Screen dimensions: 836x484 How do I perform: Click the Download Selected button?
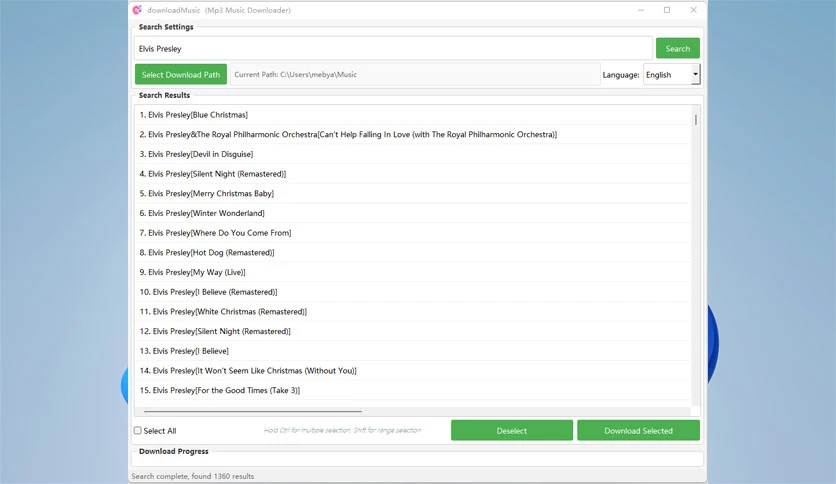pos(638,431)
